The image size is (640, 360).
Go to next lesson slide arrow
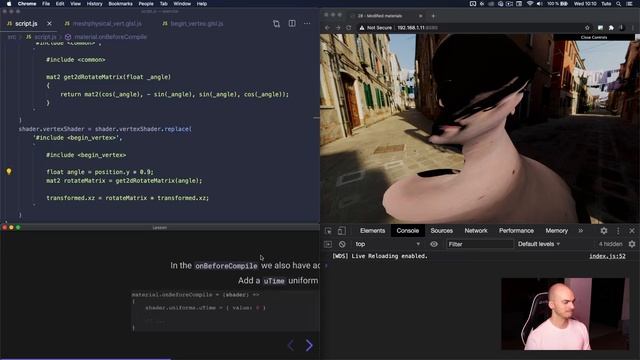point(309,345)
